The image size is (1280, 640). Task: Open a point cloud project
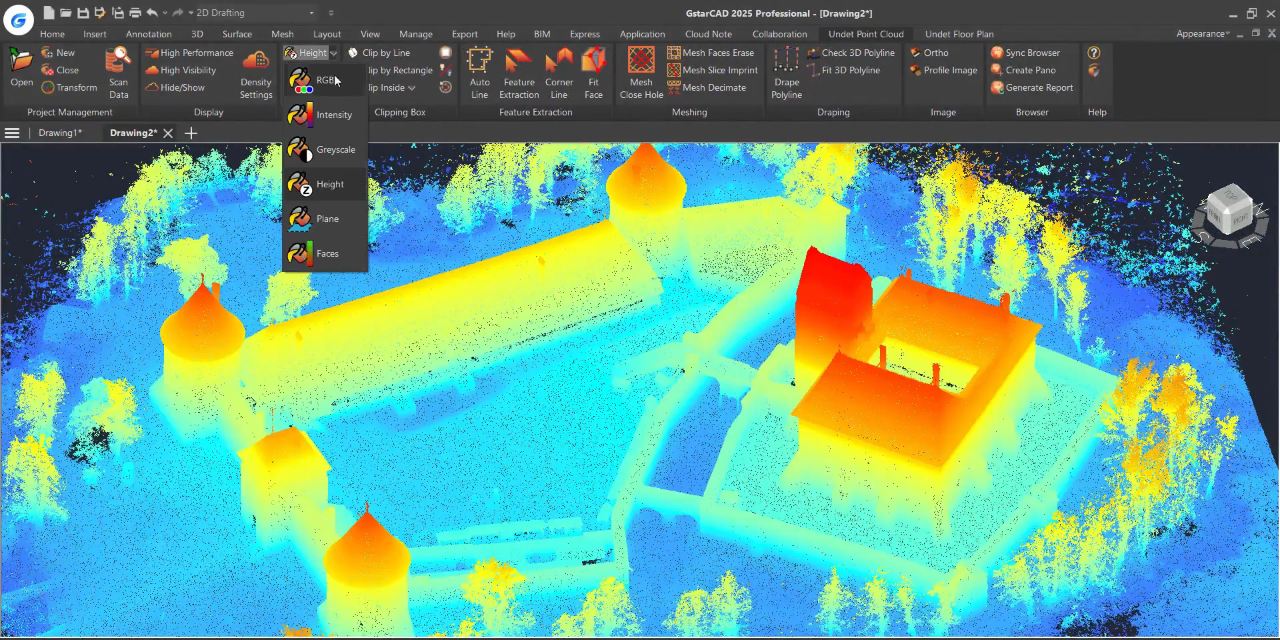point(21,69)
